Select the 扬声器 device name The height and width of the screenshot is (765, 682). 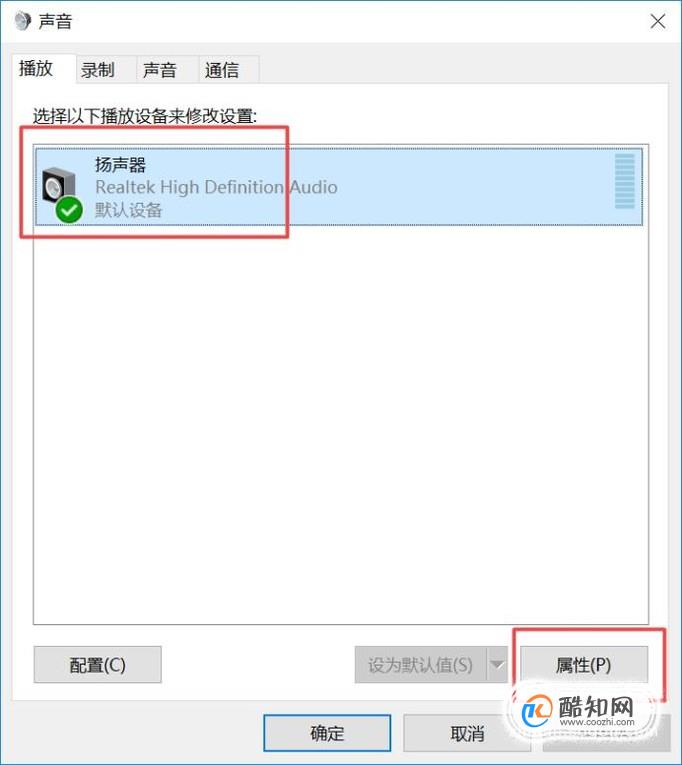120,165
